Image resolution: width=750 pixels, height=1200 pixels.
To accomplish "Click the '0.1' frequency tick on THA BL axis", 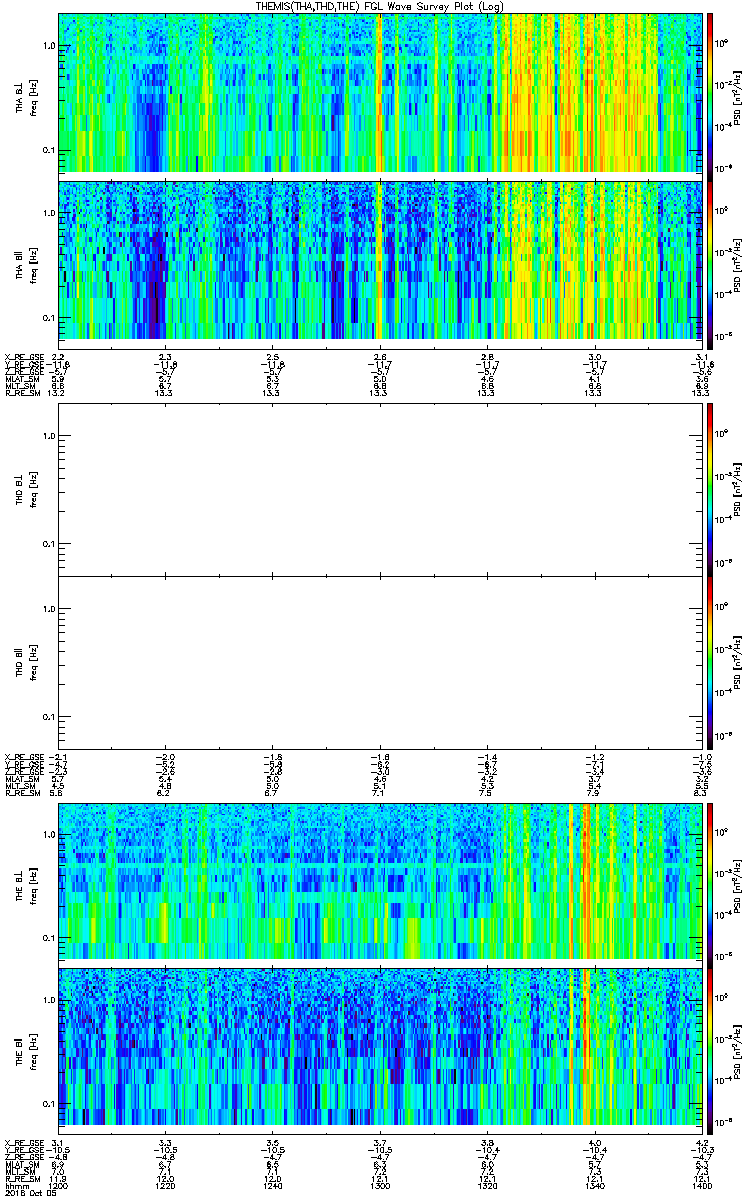I will (x=49, y=151).
